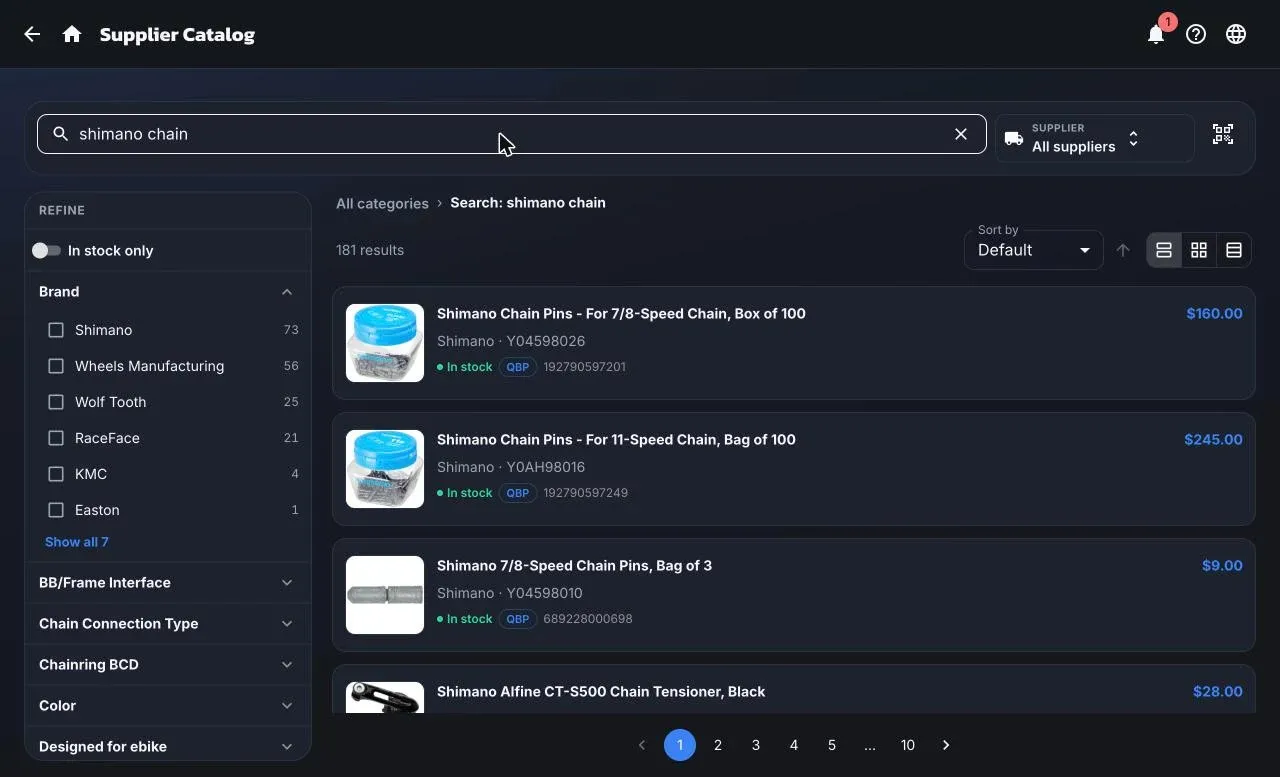1280x777 pixels.
Task: Click the supplier truck icon
Action: [1014, 138]
